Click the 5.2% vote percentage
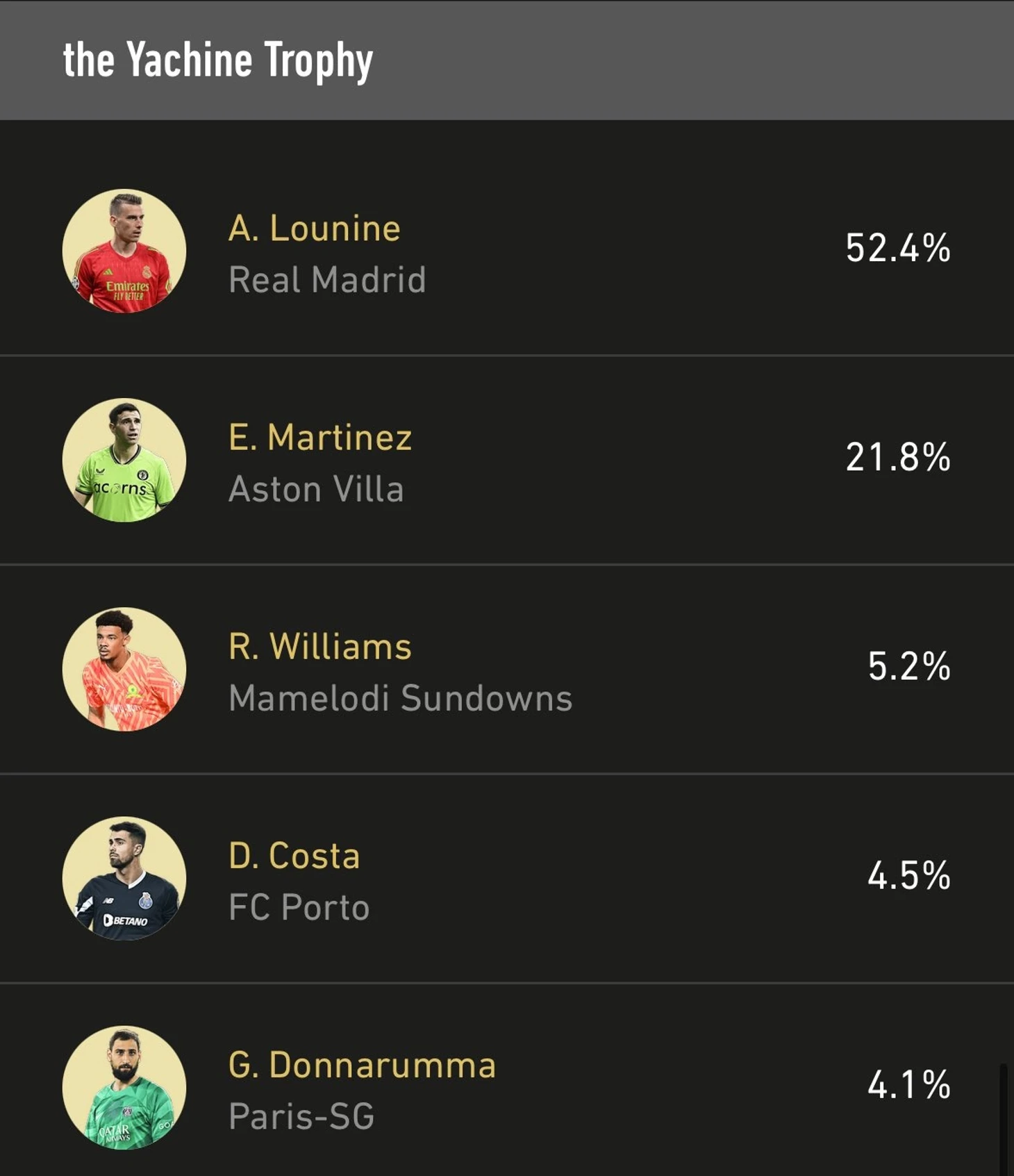The height and width of the screenshot is (1176, 1014). click(909, 666)
